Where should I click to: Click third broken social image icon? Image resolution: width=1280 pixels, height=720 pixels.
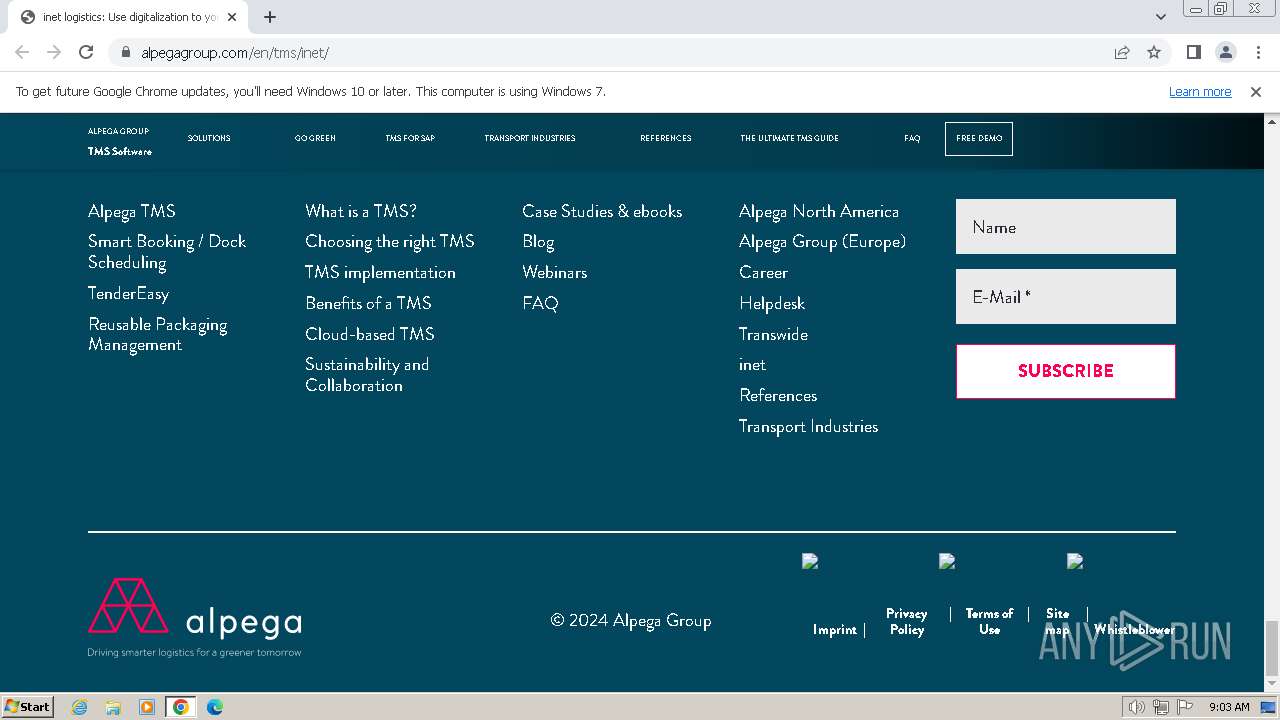1075,561
